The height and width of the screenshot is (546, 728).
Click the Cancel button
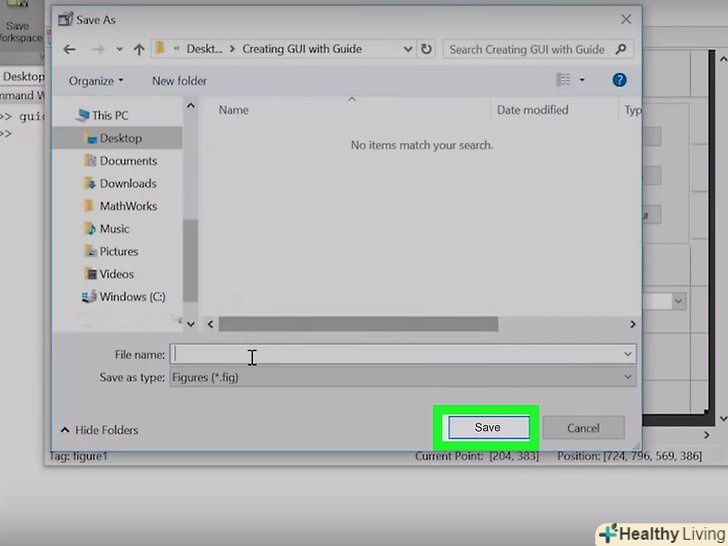pyautogui.click(x=583, y=428)
